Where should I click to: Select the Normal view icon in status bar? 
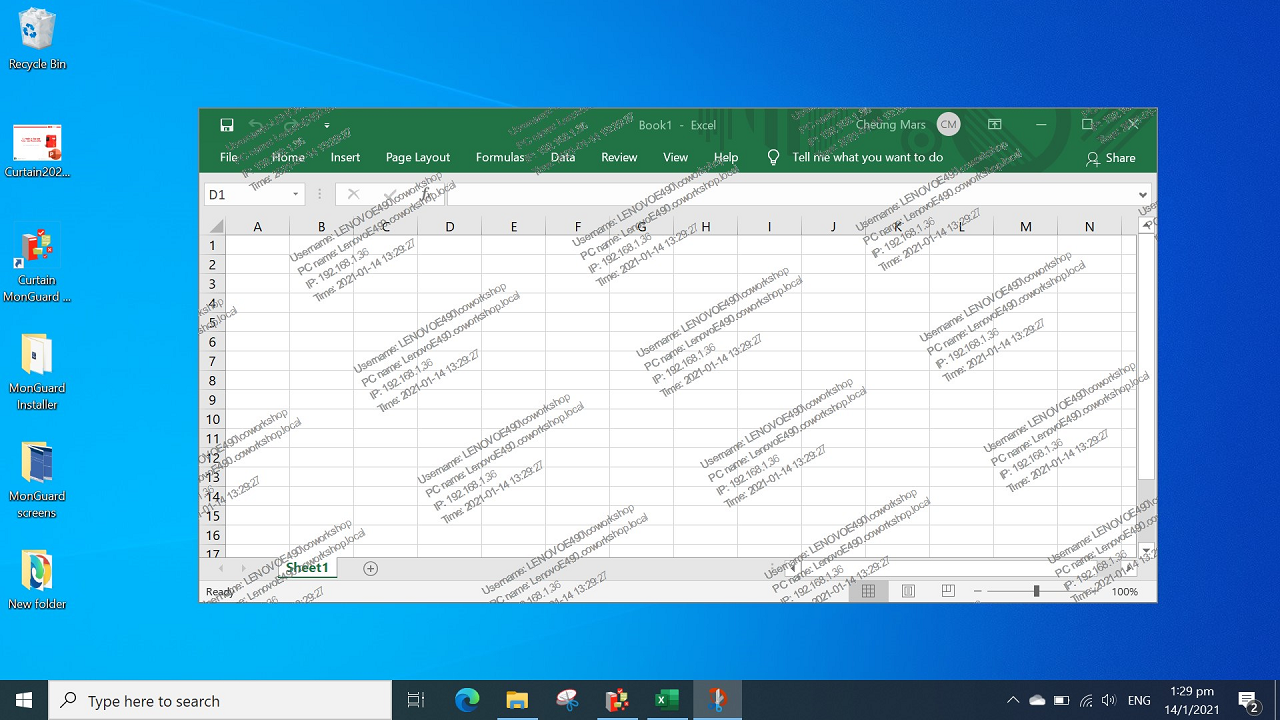(868, 591)
